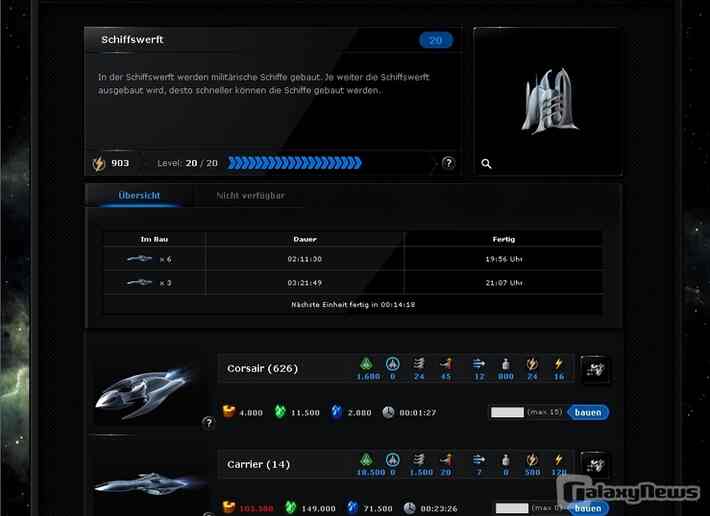Click Corsair's blue circular shield icon
The height and width of the screenshot is (516, 710).
(x=393, y=363)
